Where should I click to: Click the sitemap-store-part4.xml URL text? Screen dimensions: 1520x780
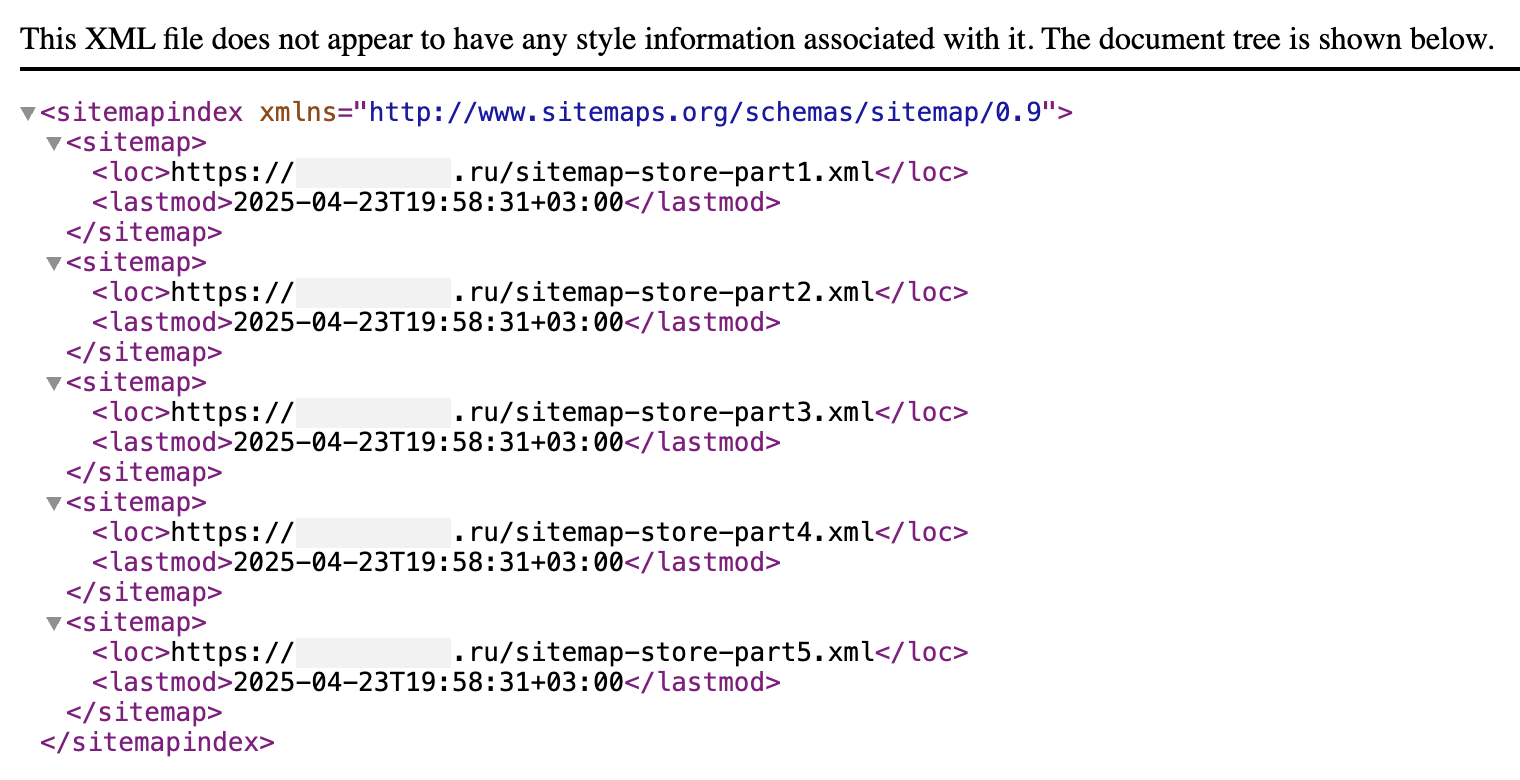pos(523,532)
